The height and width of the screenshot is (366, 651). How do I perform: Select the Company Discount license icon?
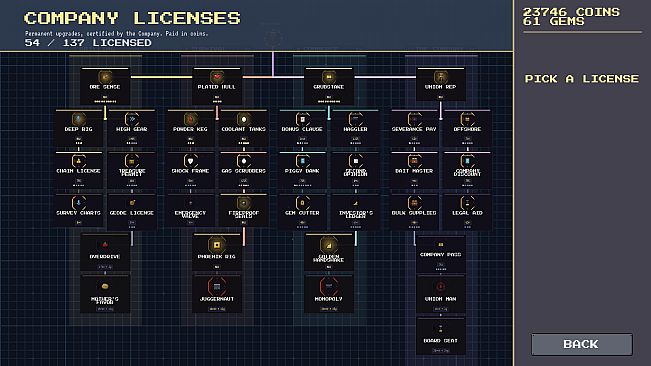[467, 161]
